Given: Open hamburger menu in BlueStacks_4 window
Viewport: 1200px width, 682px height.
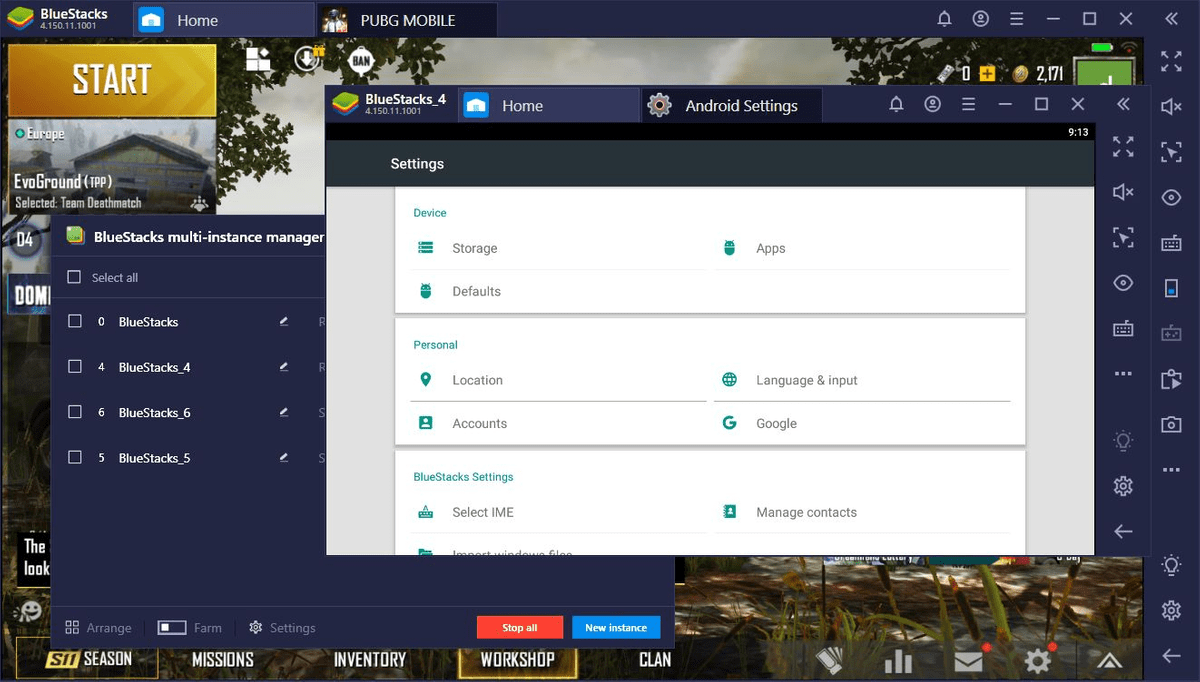Looking at the screenshot, I should (x=968, y=105).
